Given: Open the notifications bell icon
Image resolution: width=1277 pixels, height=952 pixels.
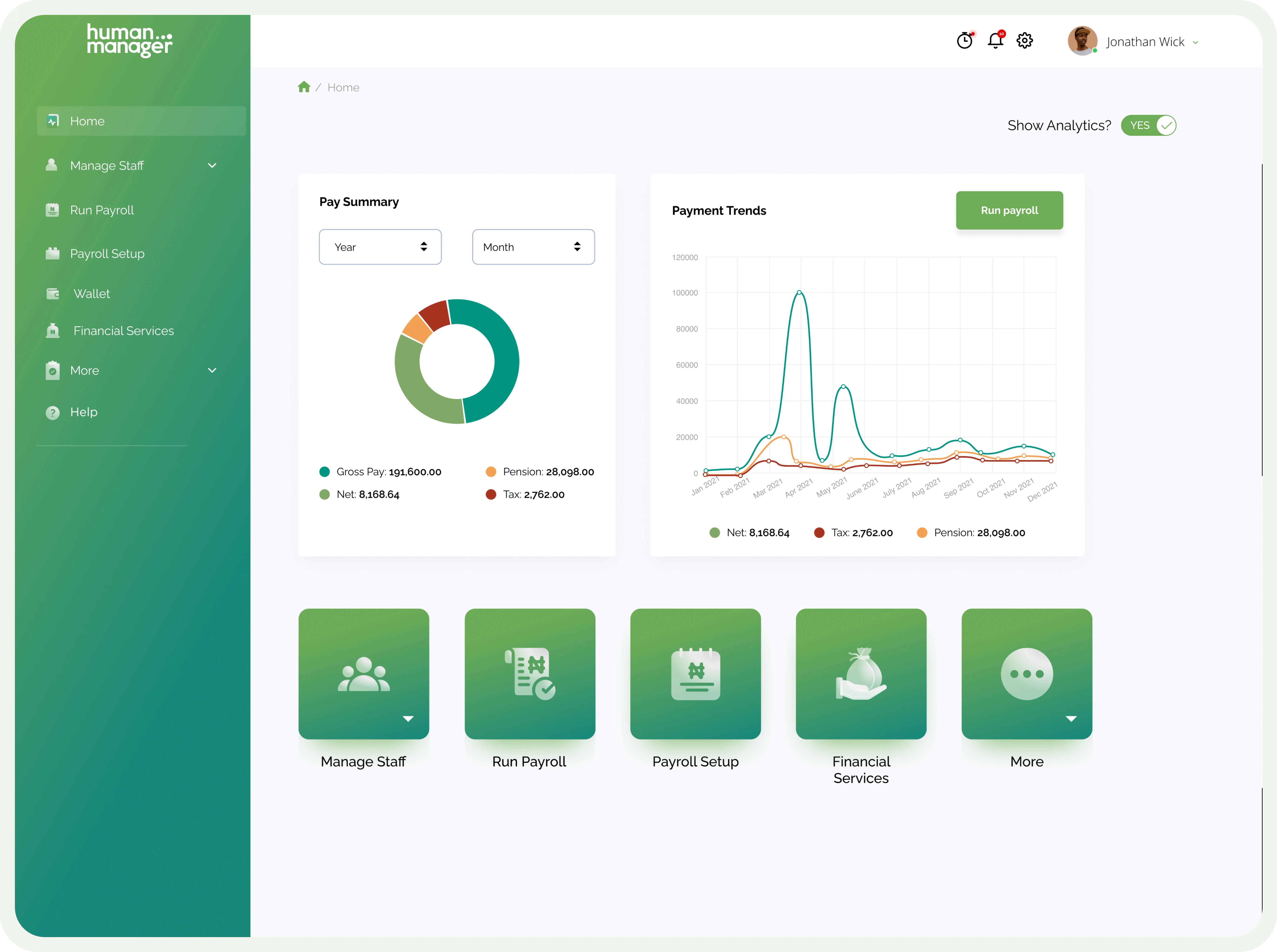Looking at the screenshot, I should click(995, 40).
